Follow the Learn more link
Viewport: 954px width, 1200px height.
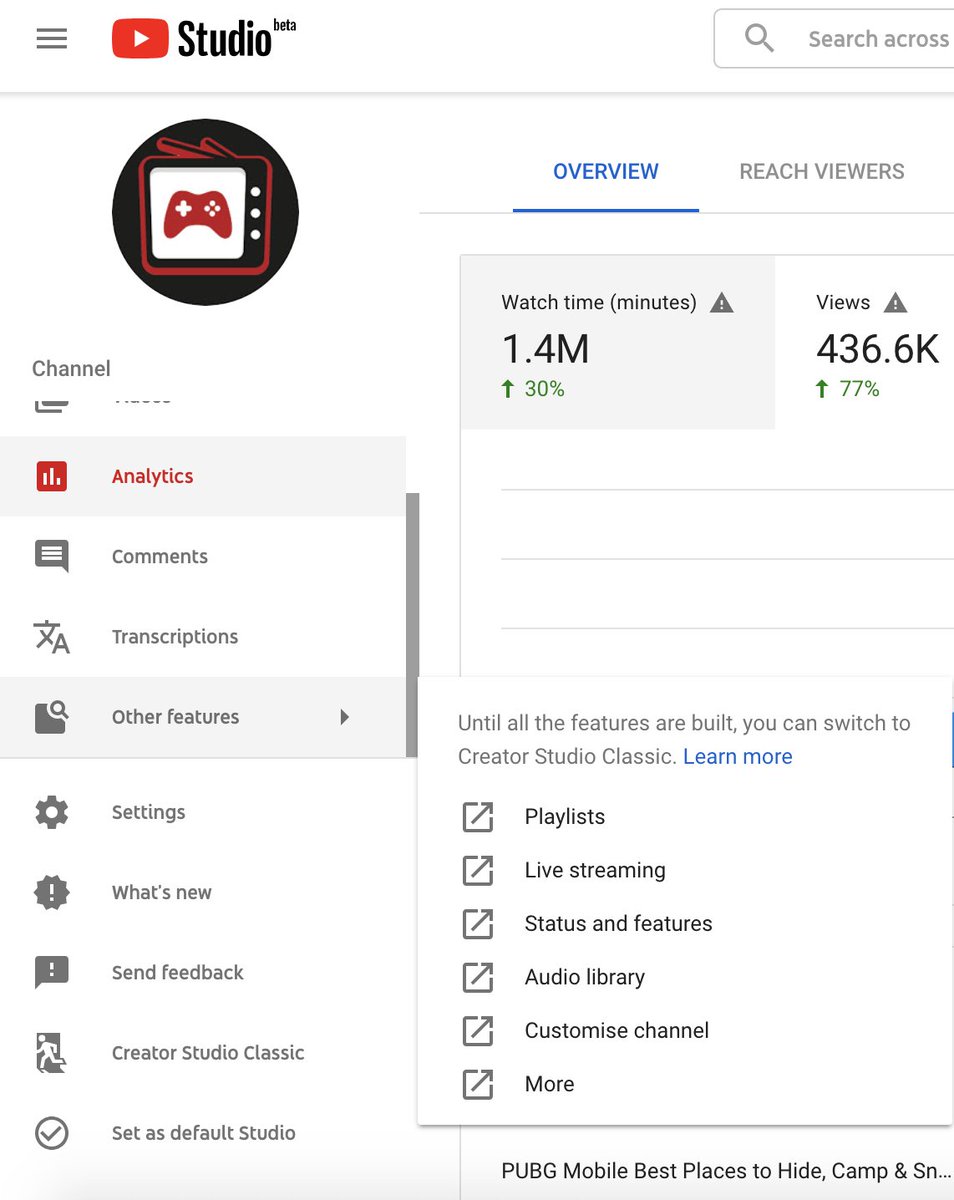pos(738,757)
